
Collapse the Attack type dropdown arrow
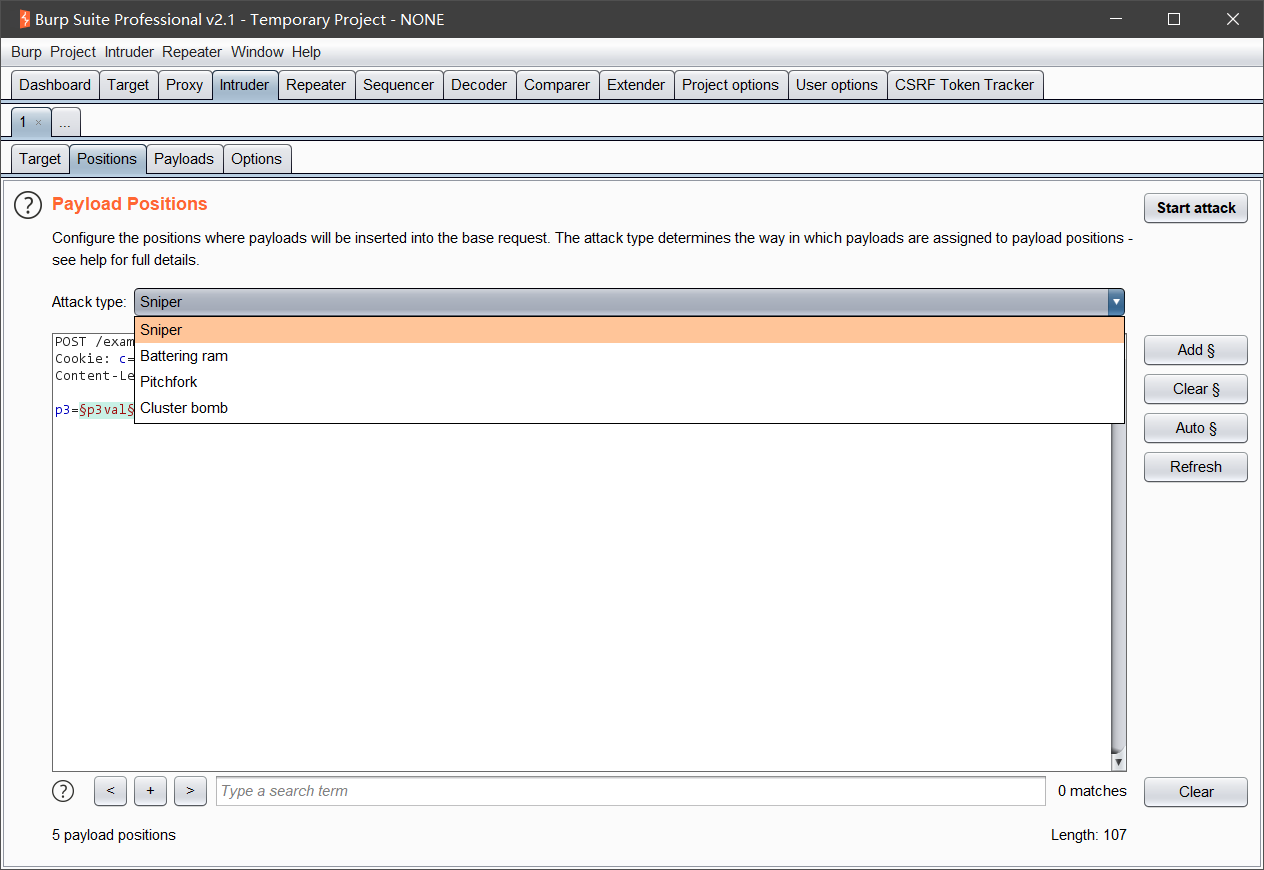[x=1115, y=302]
